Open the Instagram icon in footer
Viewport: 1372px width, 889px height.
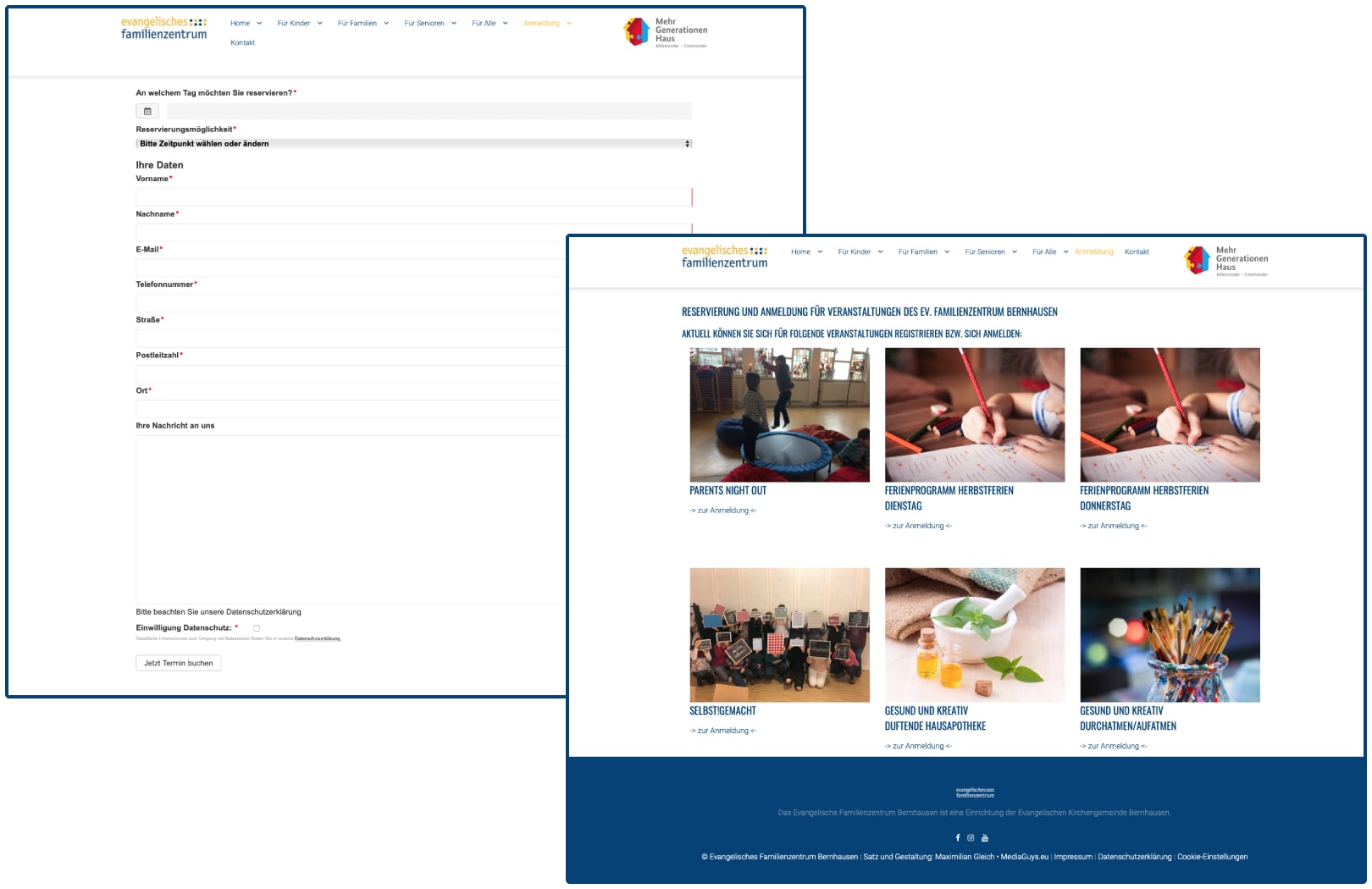tap(971, 837)
